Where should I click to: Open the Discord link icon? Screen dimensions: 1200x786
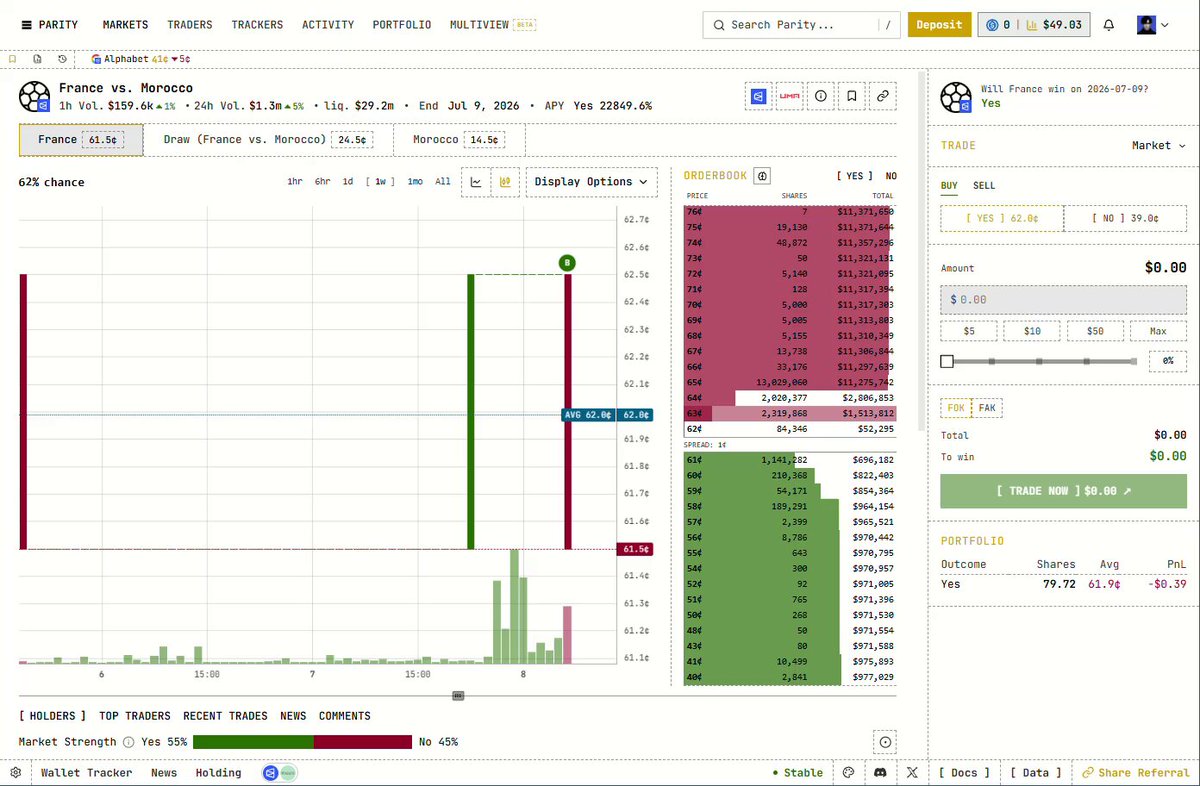click(x=880, y=773)
